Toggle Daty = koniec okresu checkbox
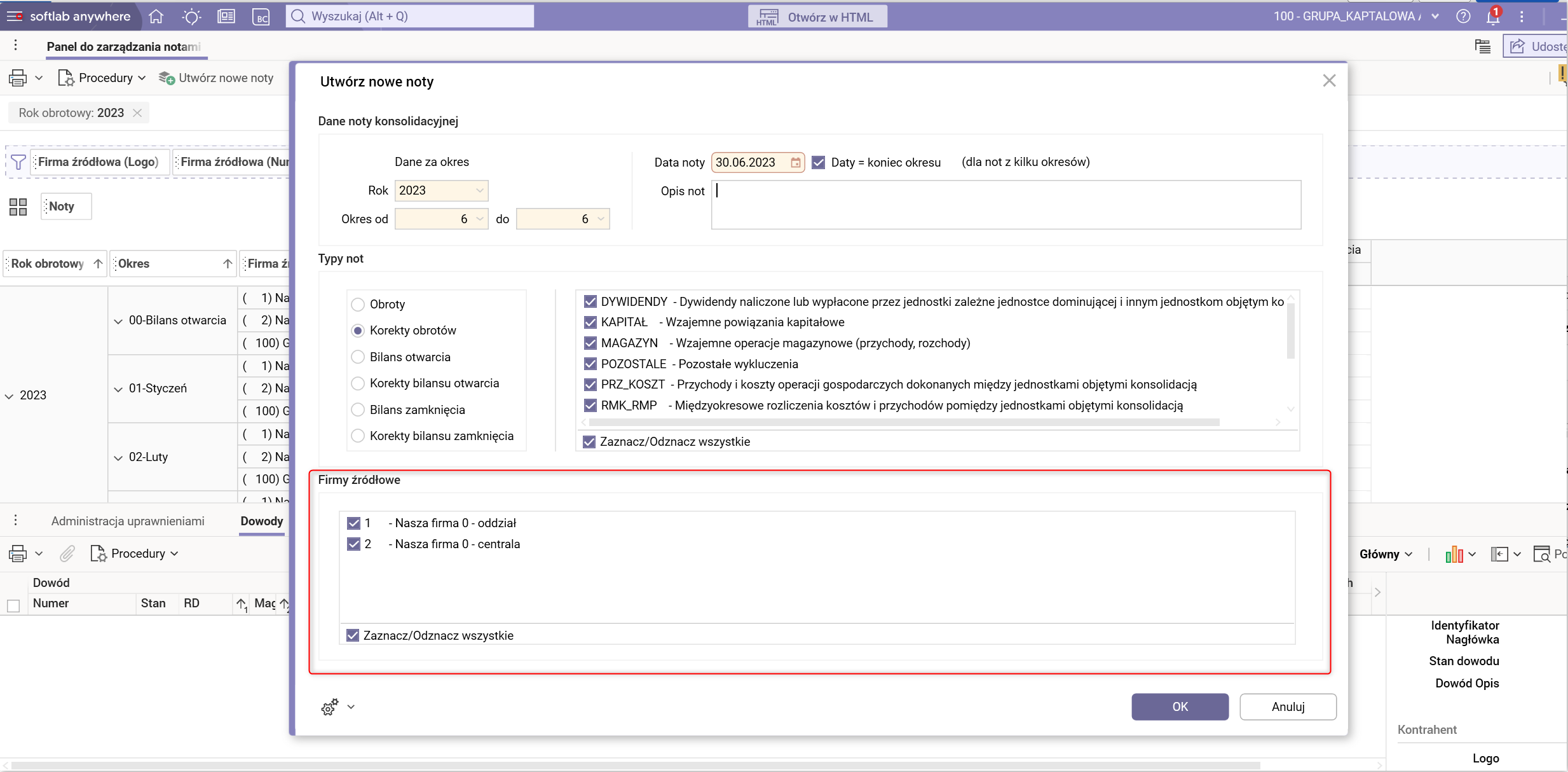1568x772 pixels. (819, 162)
